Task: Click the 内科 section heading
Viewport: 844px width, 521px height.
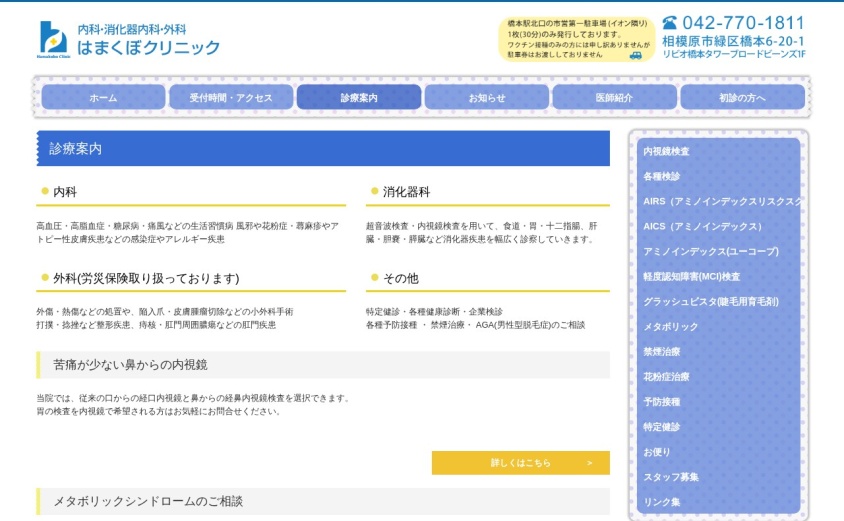Action: [x=65, y=192]
